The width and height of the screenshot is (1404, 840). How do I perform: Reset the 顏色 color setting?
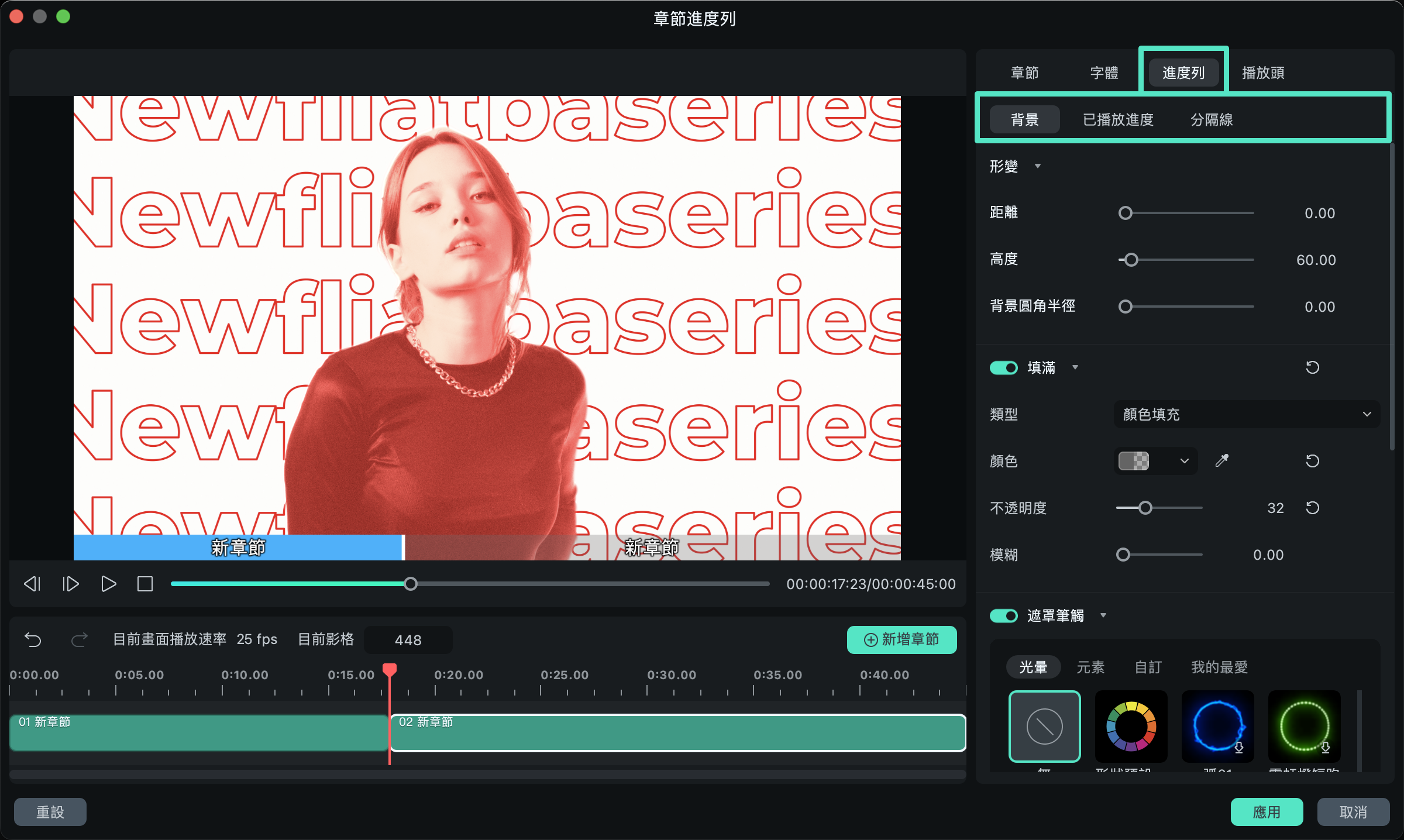point(1312,461)
